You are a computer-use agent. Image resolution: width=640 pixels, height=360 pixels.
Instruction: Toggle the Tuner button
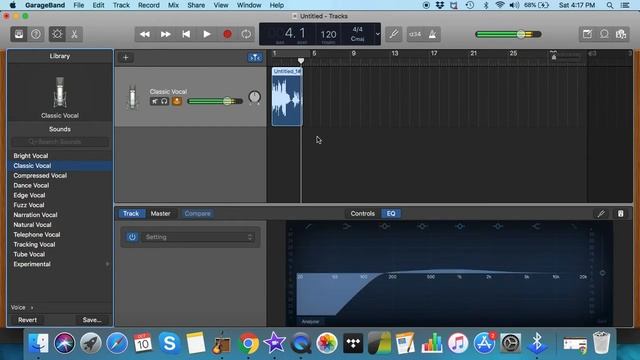[394, 34]
